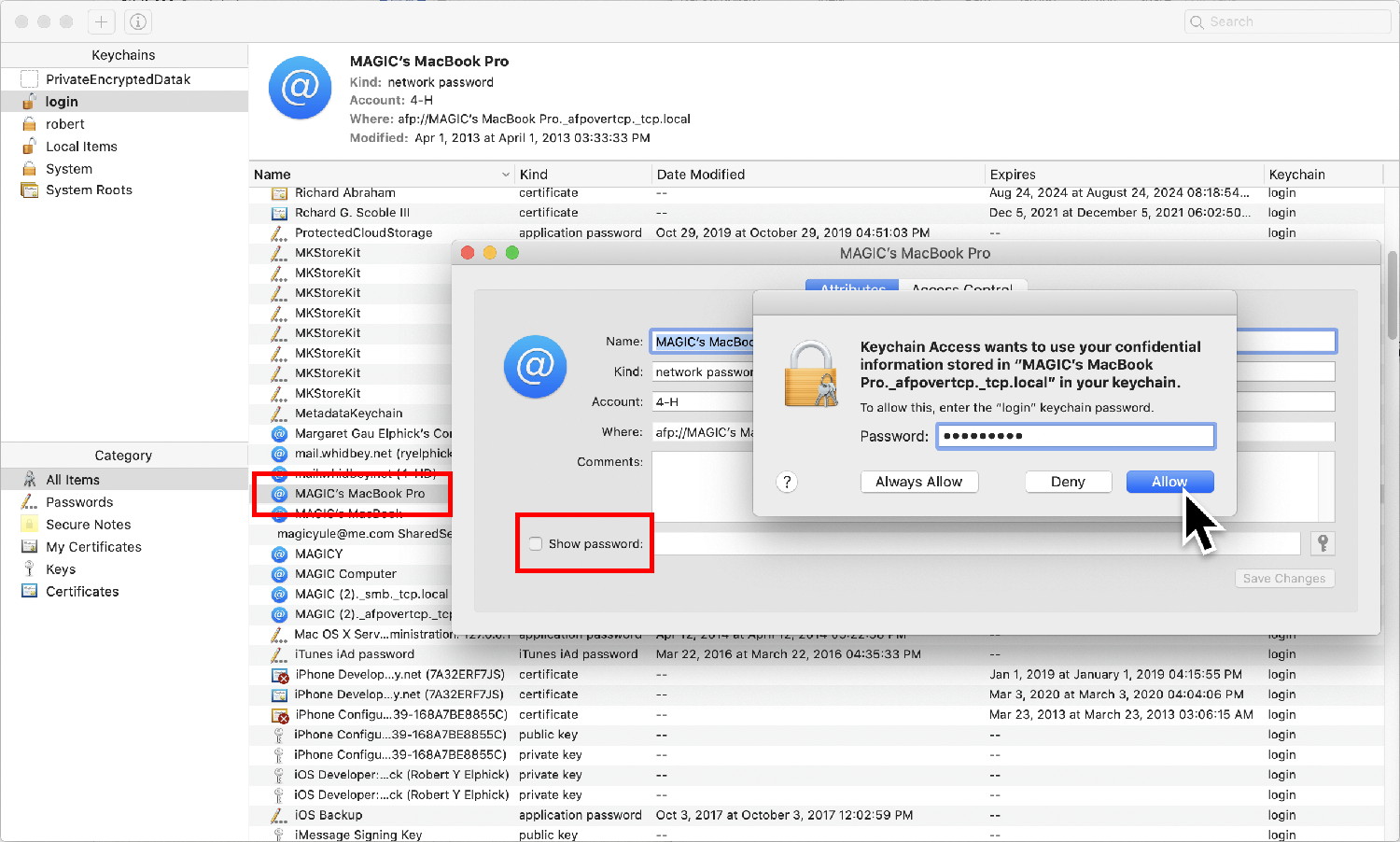Select PrivateEncryptedDatak keychain

click(x=124, y=79)
